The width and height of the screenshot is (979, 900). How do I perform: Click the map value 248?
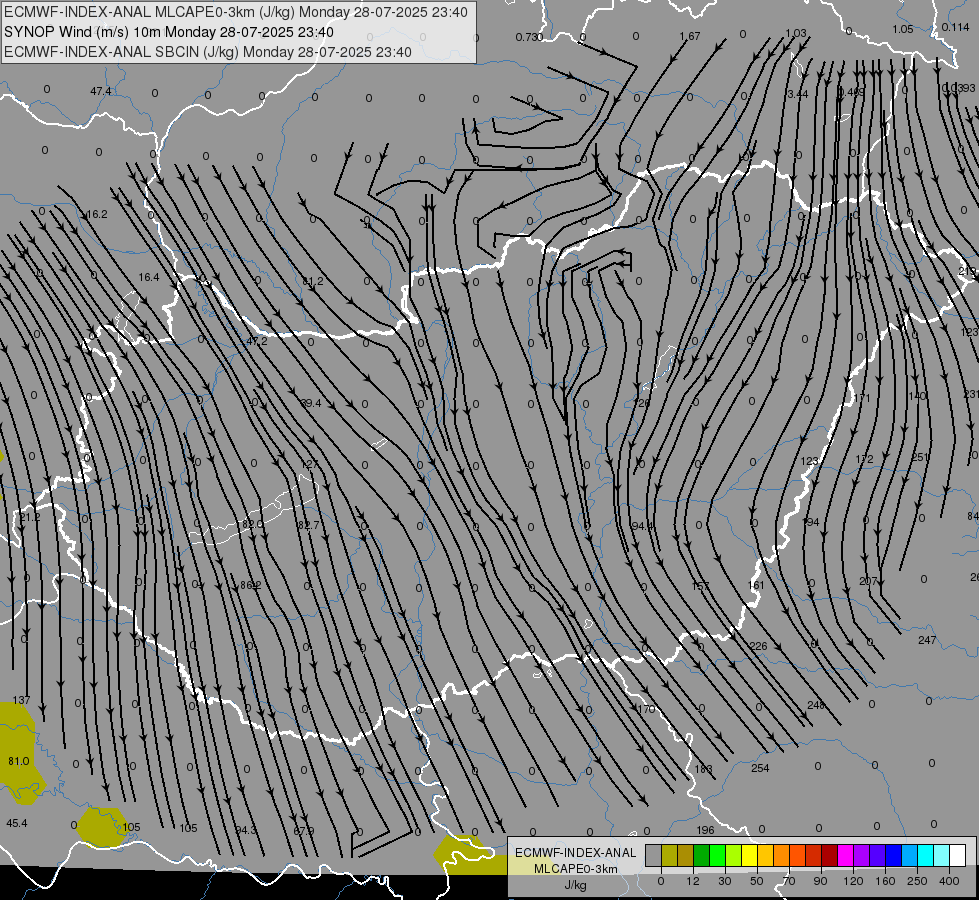(816, 705)
